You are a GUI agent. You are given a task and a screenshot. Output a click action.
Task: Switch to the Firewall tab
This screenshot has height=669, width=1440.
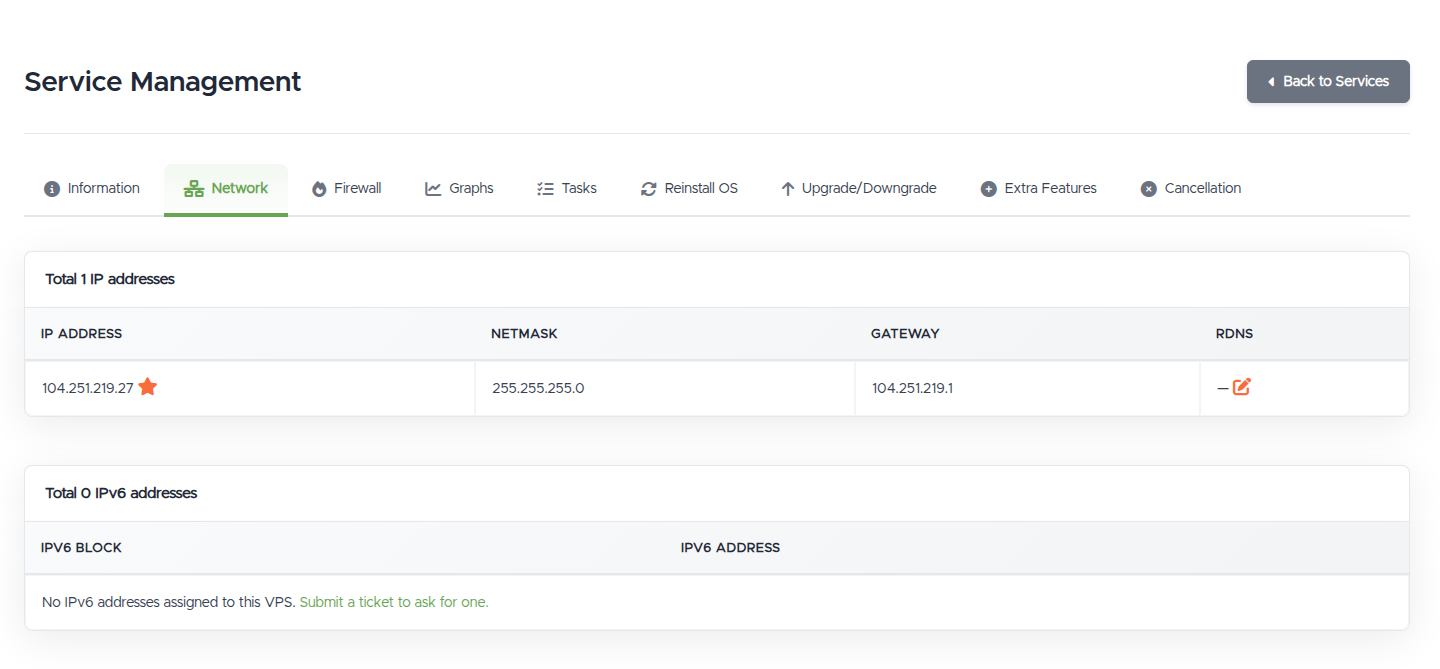coord(346,188)
